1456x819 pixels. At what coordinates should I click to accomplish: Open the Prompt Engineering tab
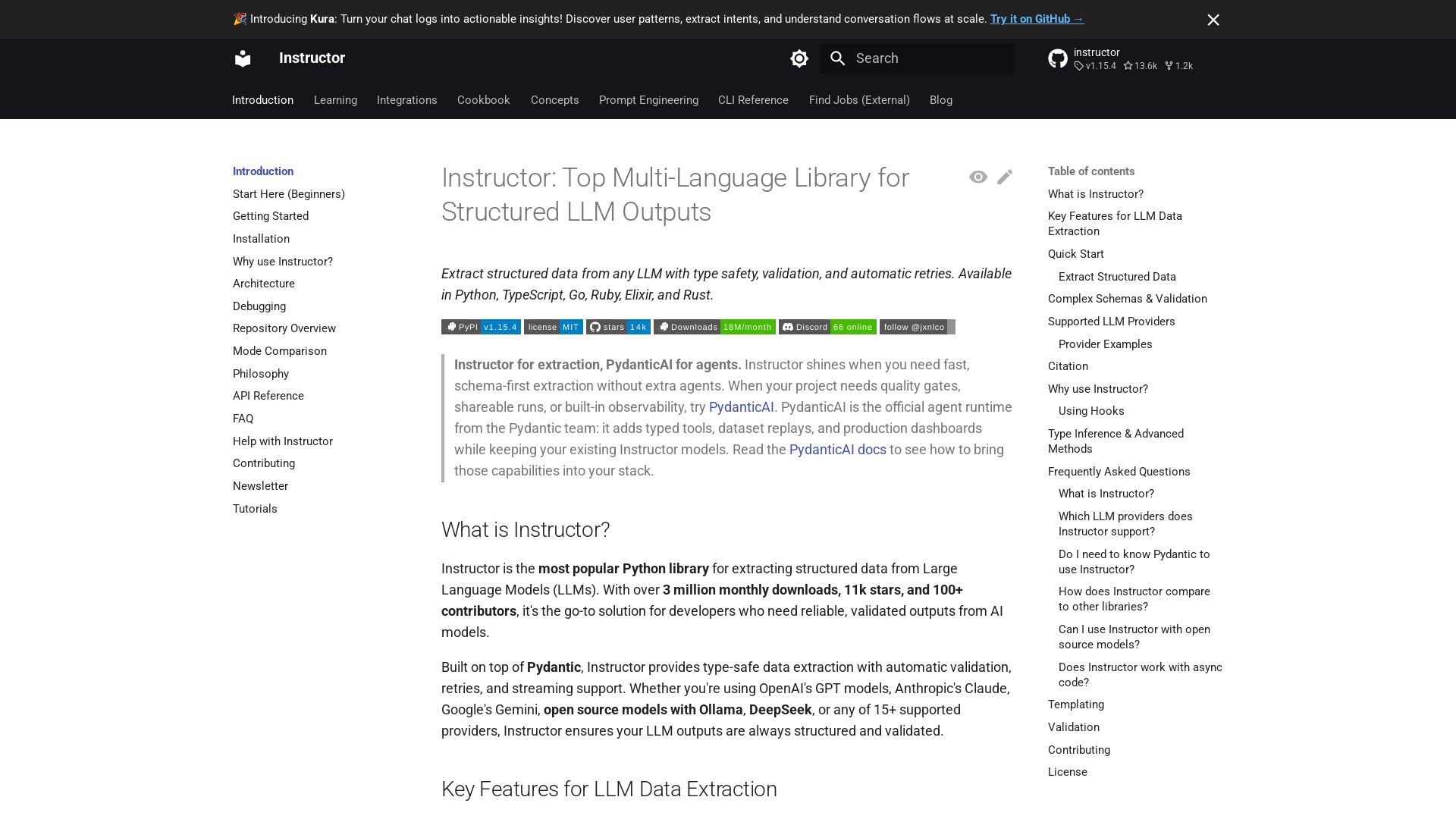tap(648, 100)
